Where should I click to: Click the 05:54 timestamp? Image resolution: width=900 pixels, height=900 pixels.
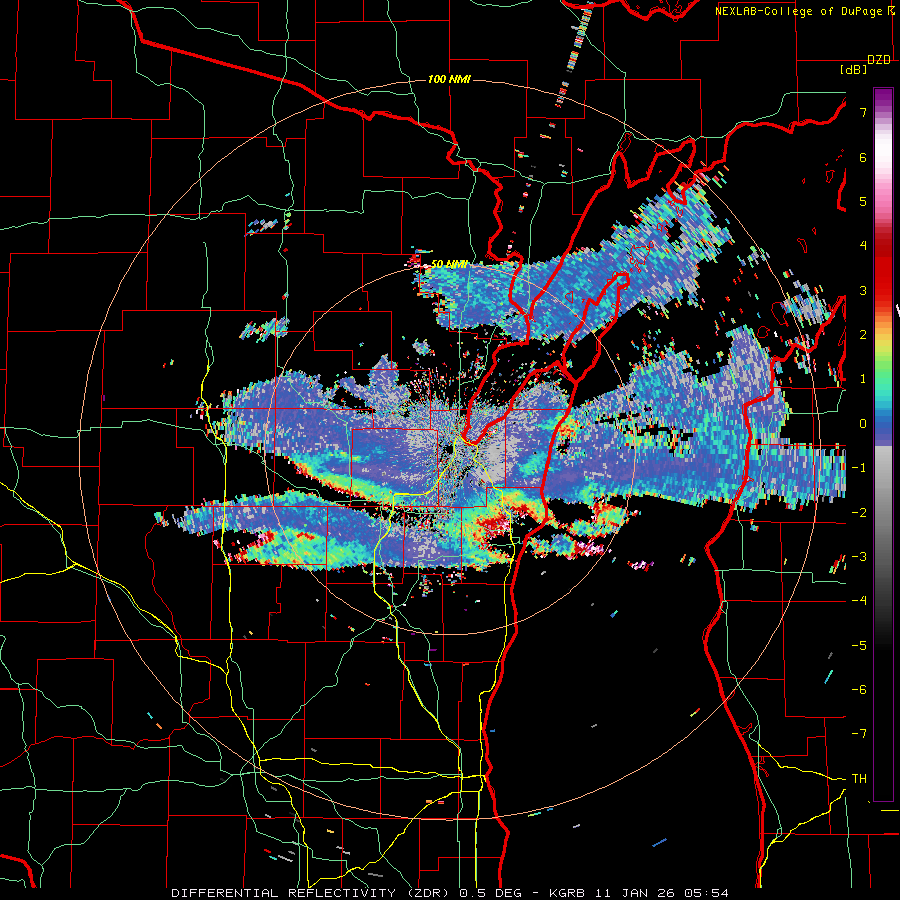point(706,893)
